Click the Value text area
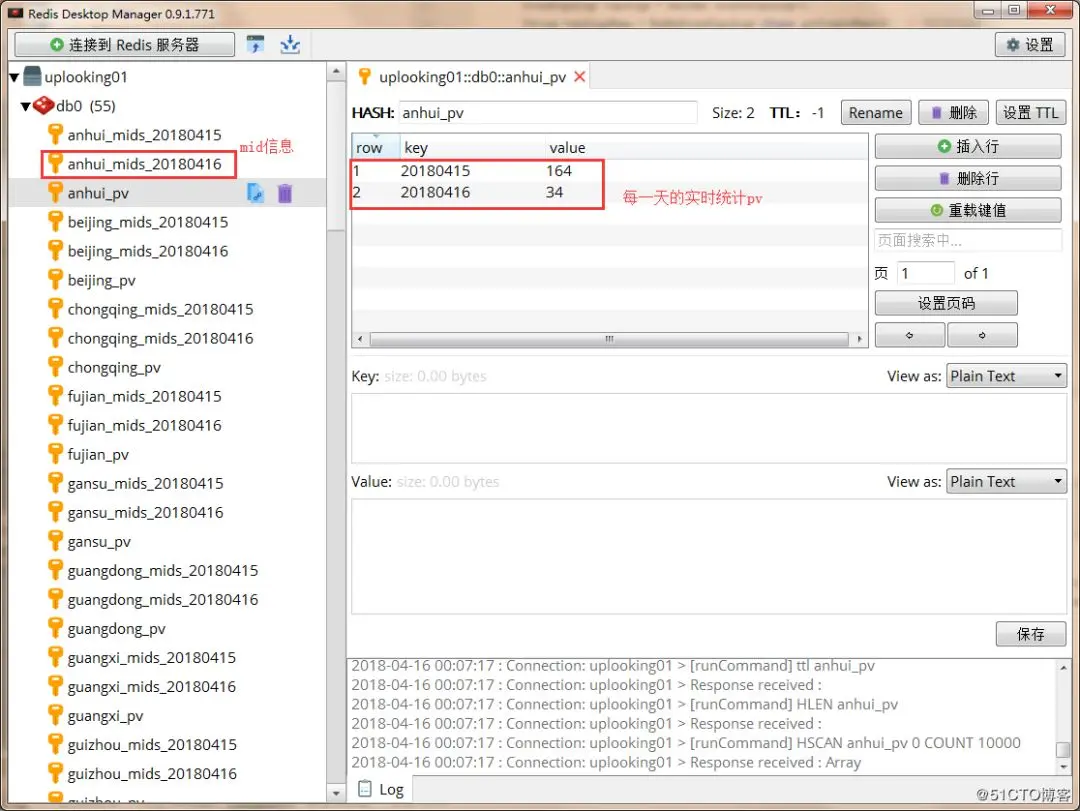 (709, 556)
